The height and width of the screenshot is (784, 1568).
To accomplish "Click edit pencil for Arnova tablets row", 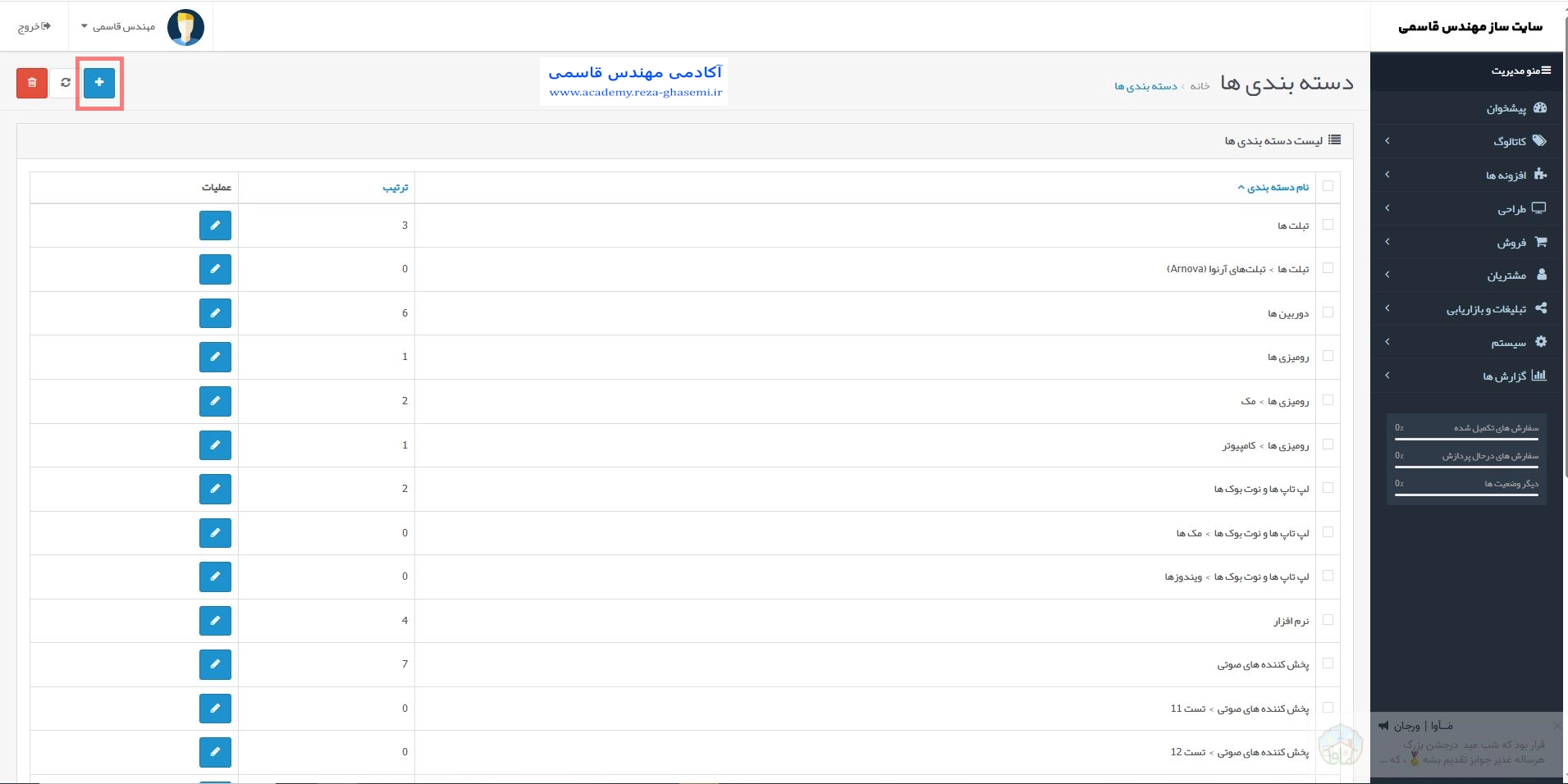I will point(215,269).
